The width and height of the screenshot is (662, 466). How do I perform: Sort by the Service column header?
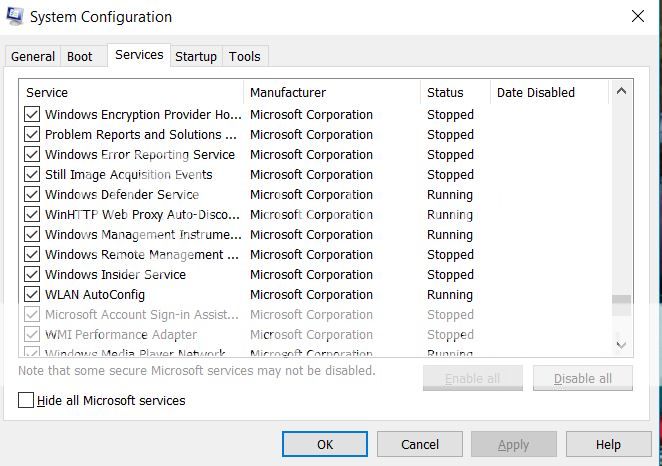(131, 92)
